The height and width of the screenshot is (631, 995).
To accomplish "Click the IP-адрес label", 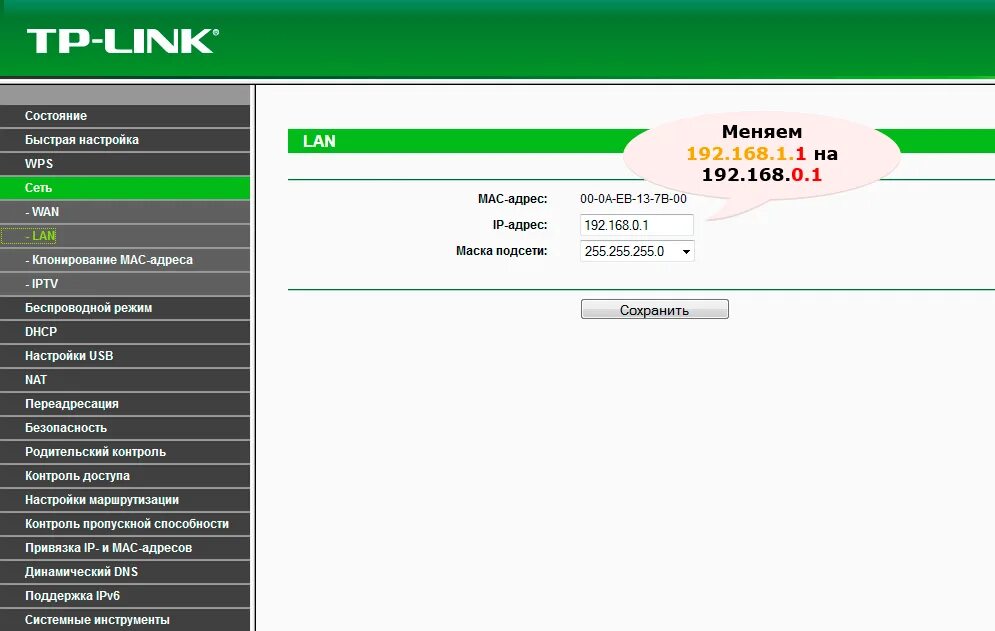I will tap(520, 225).
